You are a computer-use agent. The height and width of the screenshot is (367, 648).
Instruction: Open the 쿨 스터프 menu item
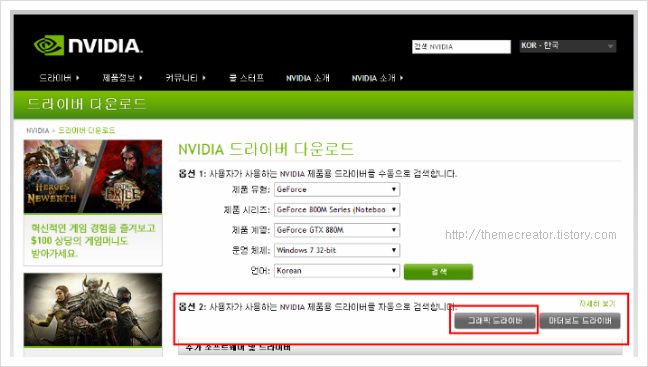coord(246,78)
